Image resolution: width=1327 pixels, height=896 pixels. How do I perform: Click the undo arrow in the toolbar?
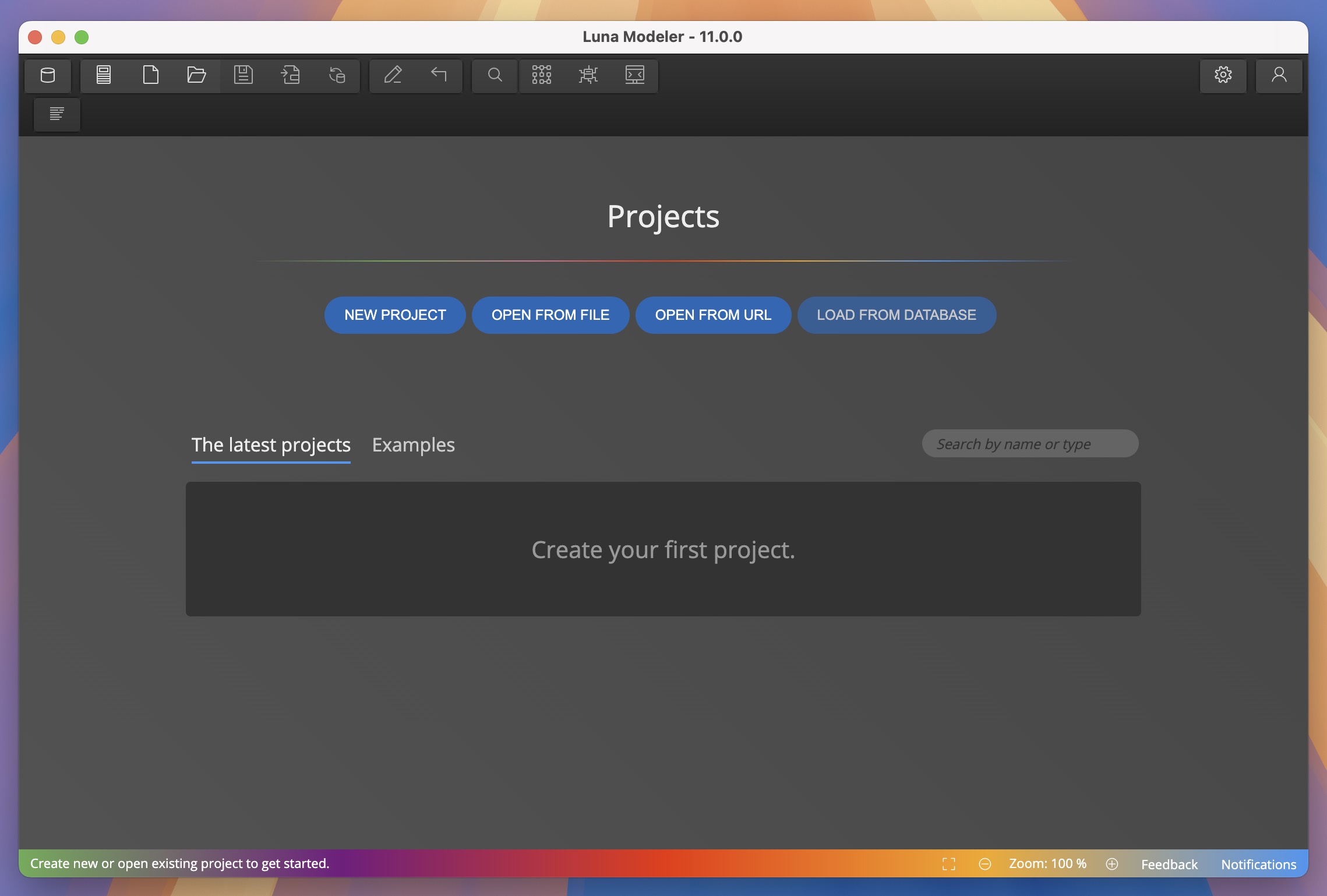point(437,76)
